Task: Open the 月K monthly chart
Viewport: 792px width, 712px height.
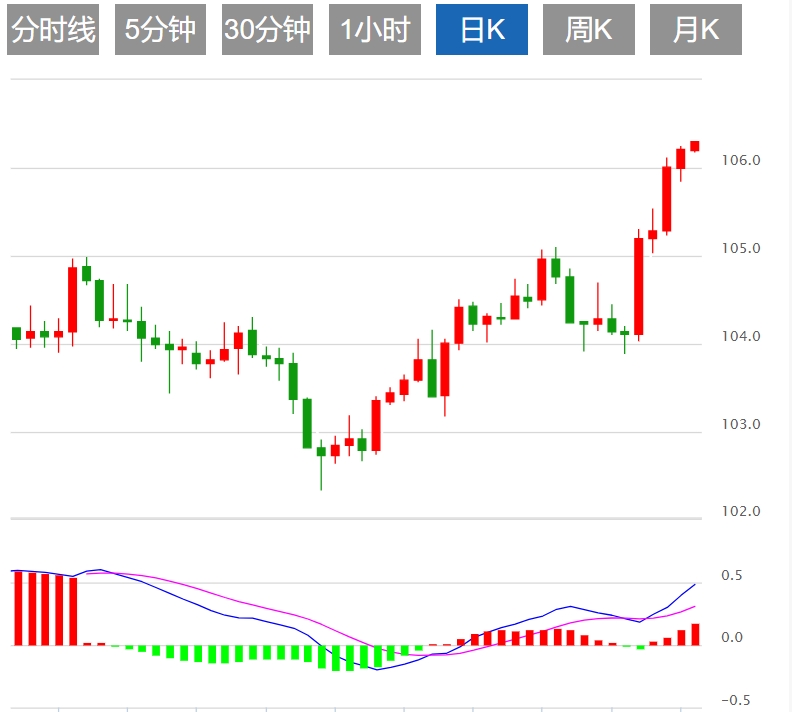Action: coord(696,30)
